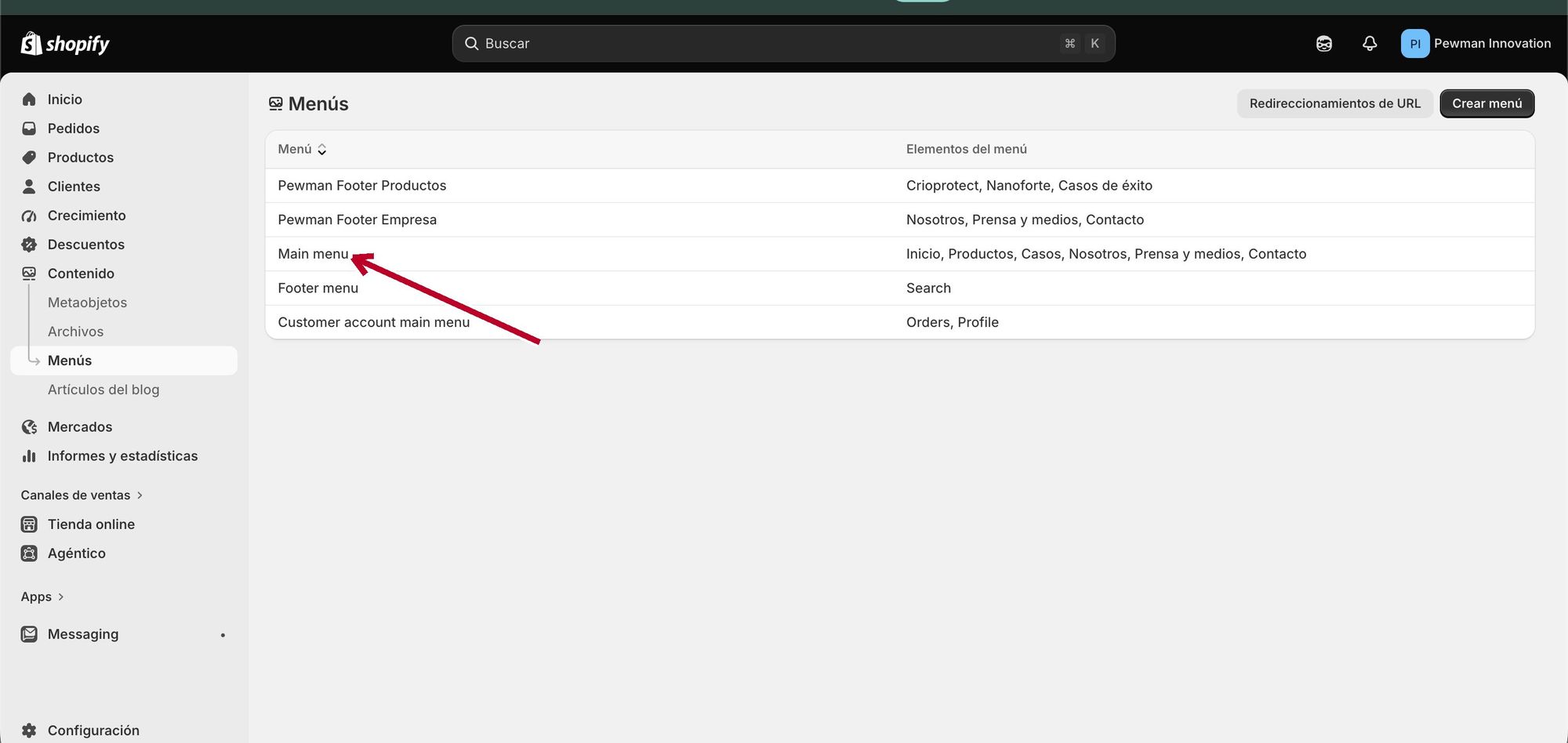Click the Shopify logo
Image resolution: width=1568 pixels, height=743 pixels.
coord(65,44)
